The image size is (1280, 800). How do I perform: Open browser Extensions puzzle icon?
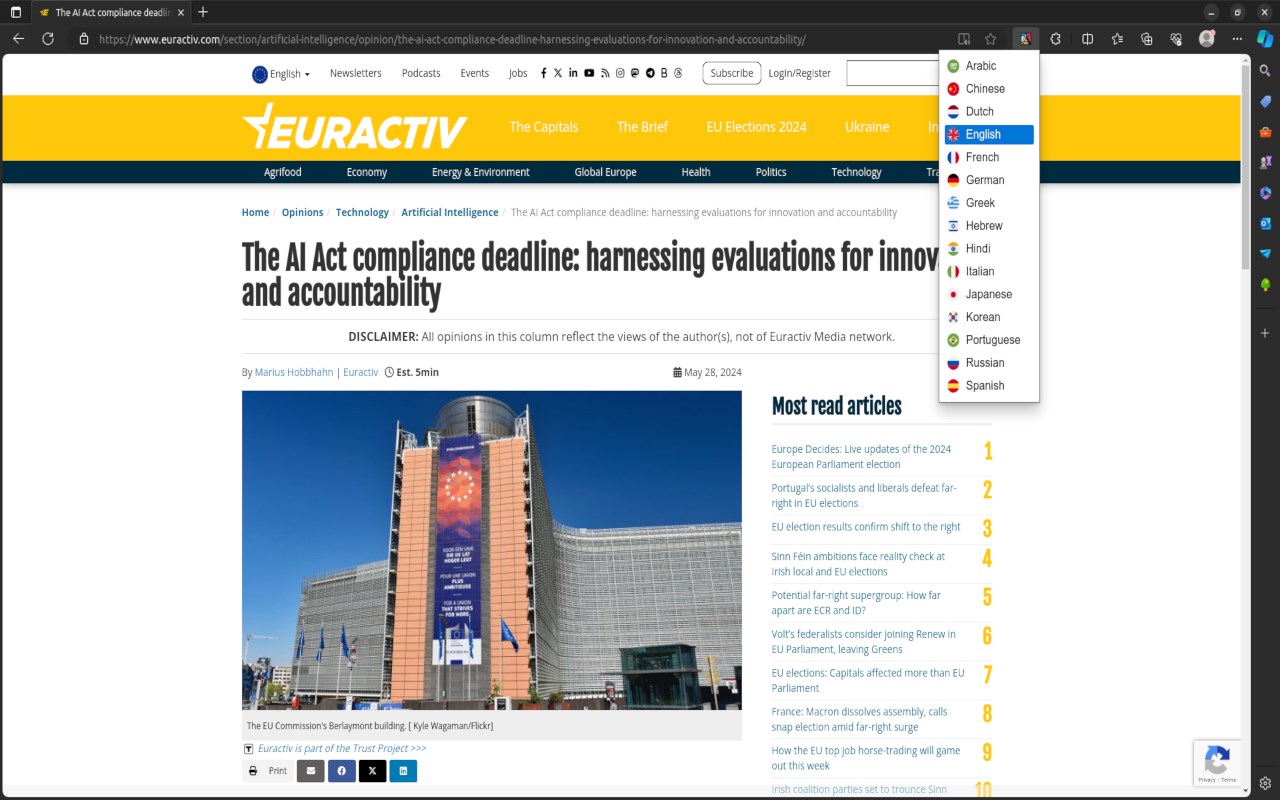point(1056,39)
